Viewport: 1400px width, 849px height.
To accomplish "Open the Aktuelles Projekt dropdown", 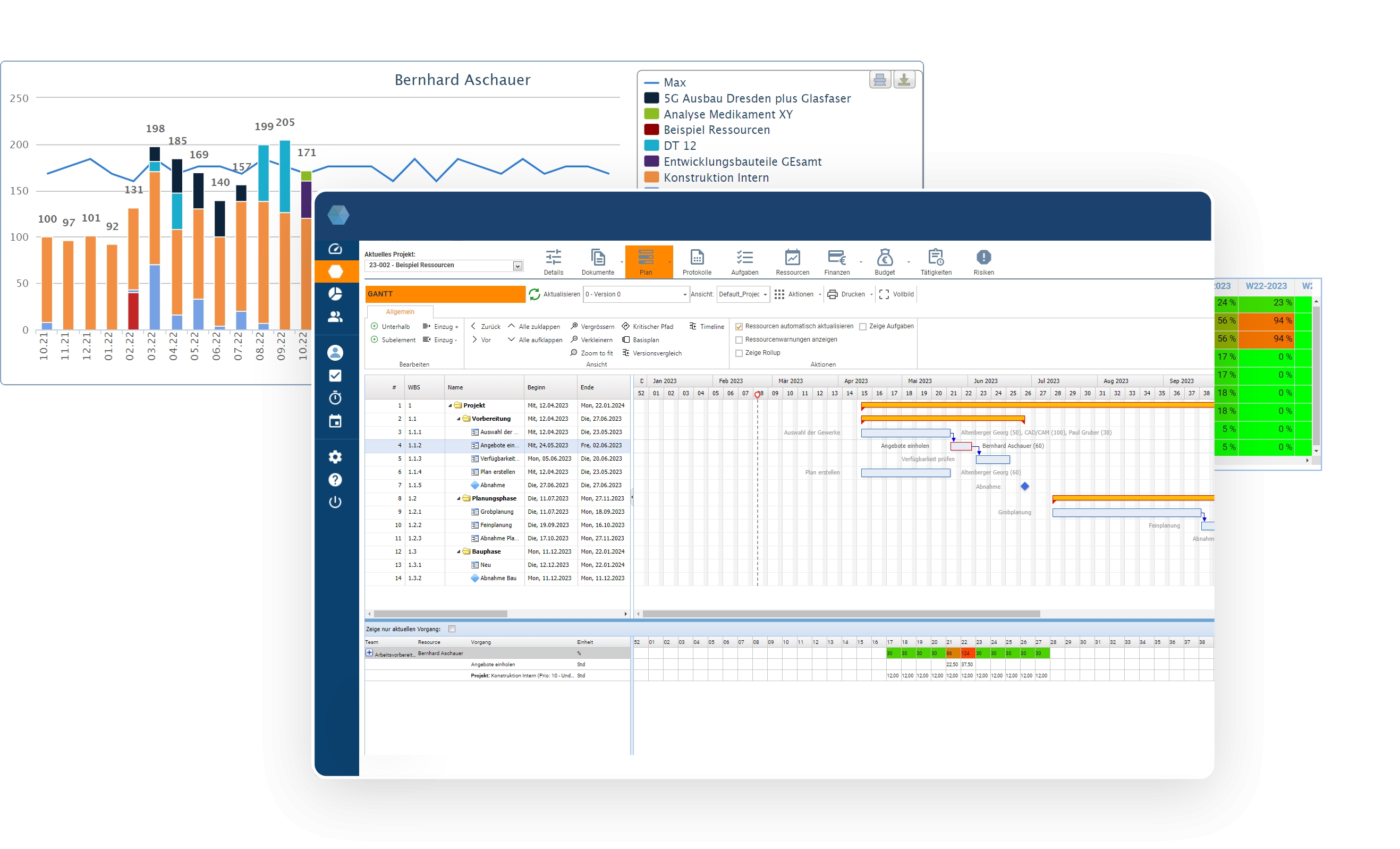I will click(517, 266).
